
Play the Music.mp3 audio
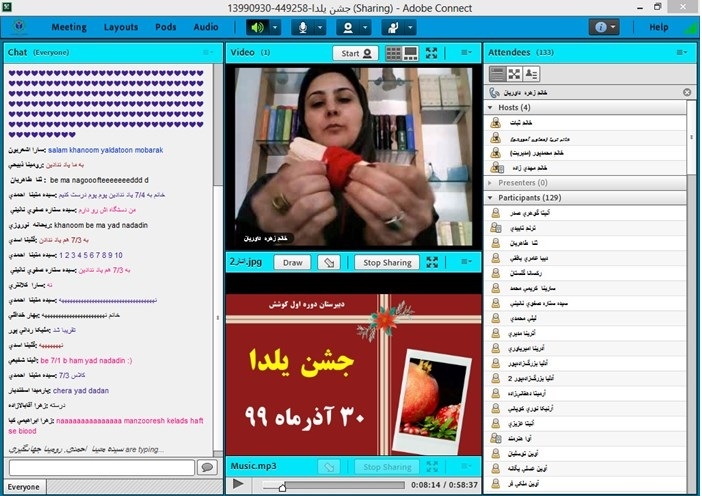point(238,484)
